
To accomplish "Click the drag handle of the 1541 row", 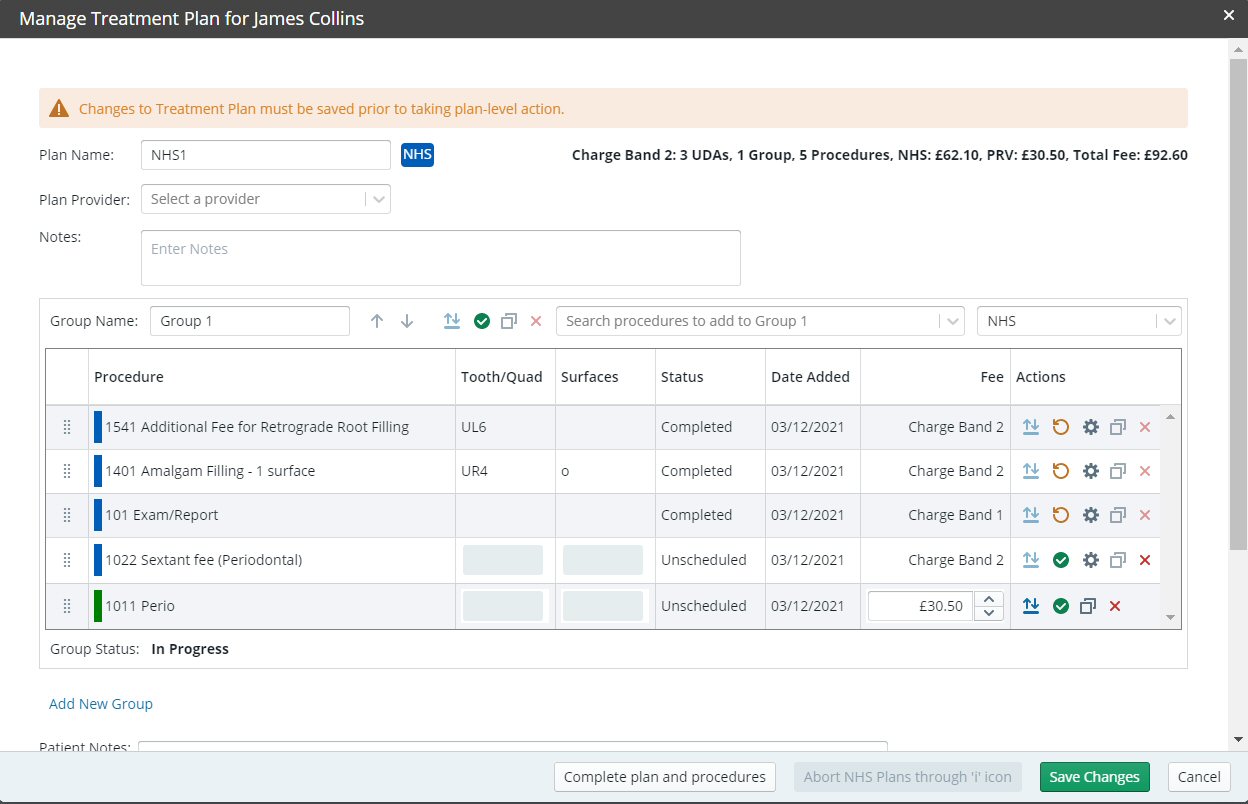I will coord(67,427).
